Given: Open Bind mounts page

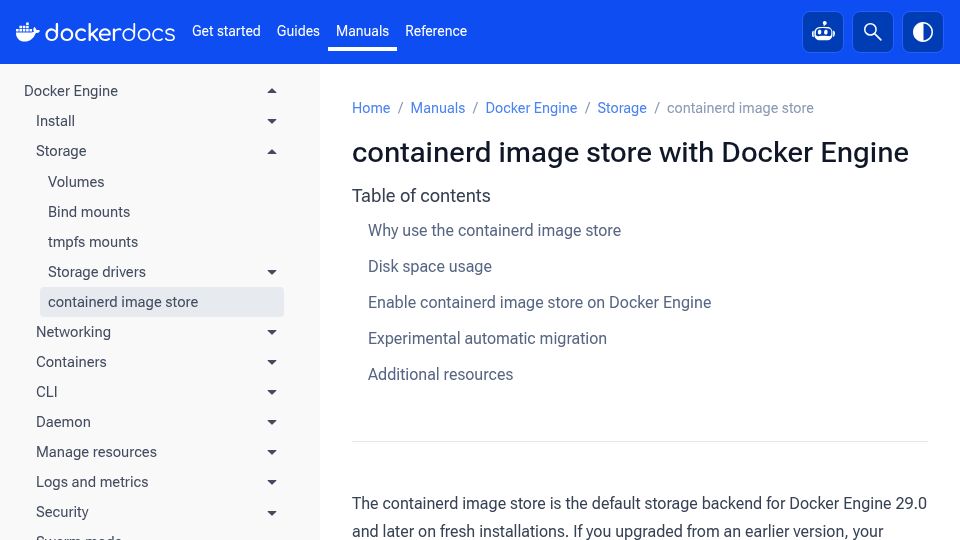Looking at the screenshot, I should pos(89,212).
